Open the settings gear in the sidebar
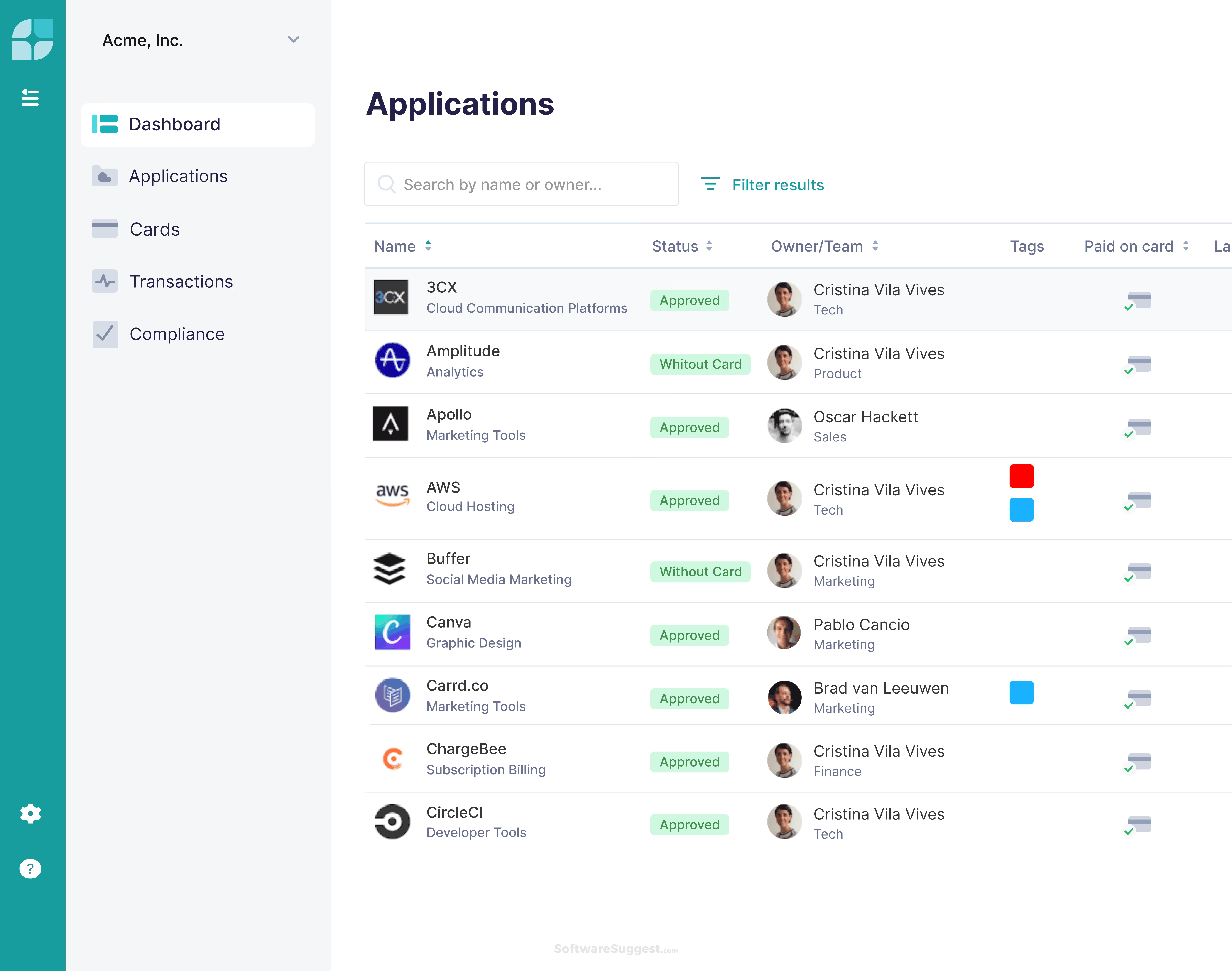 point(30,814)
